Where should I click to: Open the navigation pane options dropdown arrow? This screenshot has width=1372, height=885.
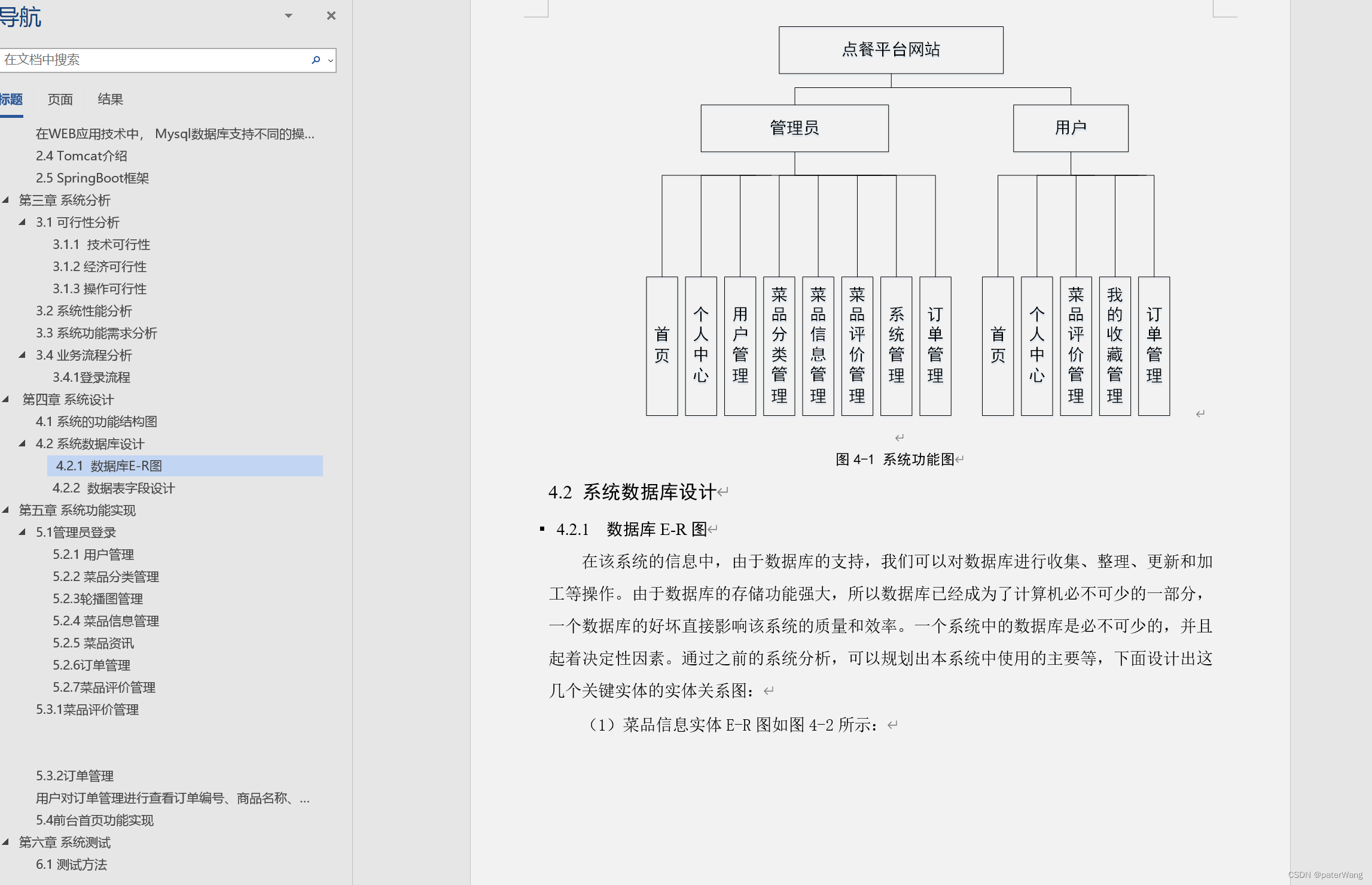pyautogui.click(x=288, y=16)
